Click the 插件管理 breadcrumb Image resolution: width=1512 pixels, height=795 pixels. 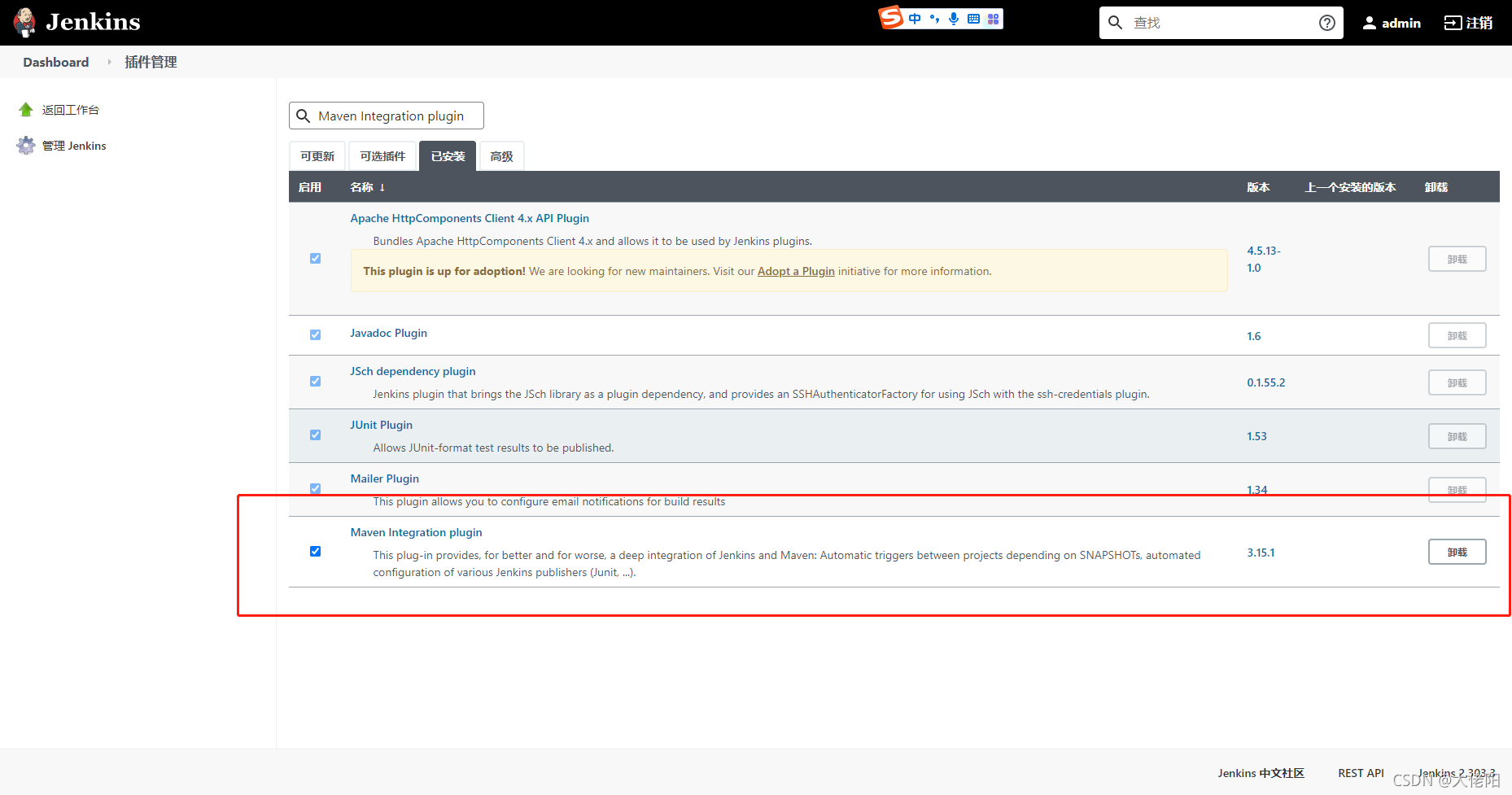point(151,62)
